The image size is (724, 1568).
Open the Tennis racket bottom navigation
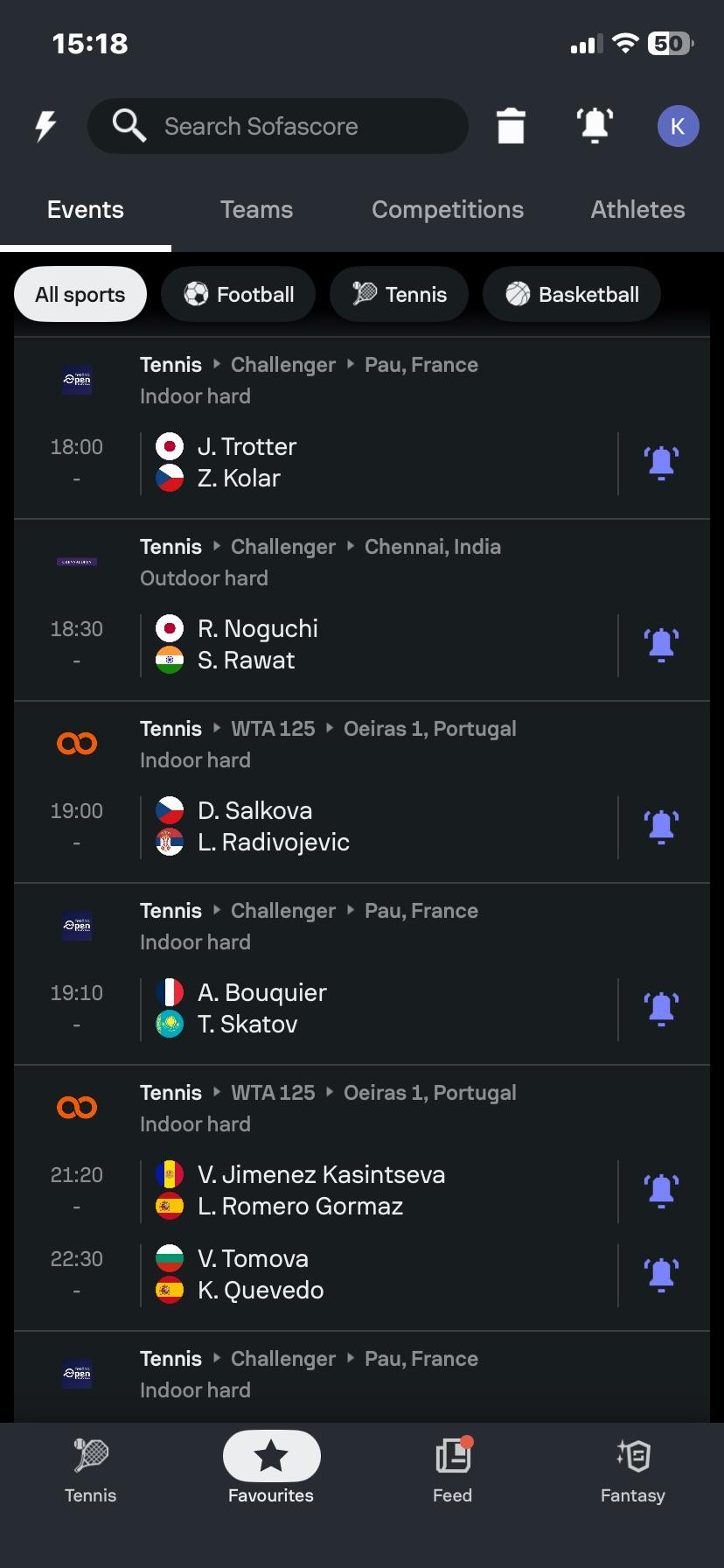click(x=91, y=1470)
